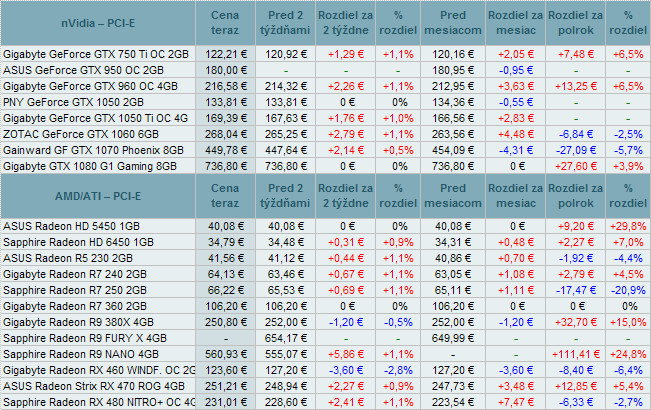Click PNY GeForce GTX 1050 2GB name
The width and height of the screenshot is (651, 410).
point(73,102)
